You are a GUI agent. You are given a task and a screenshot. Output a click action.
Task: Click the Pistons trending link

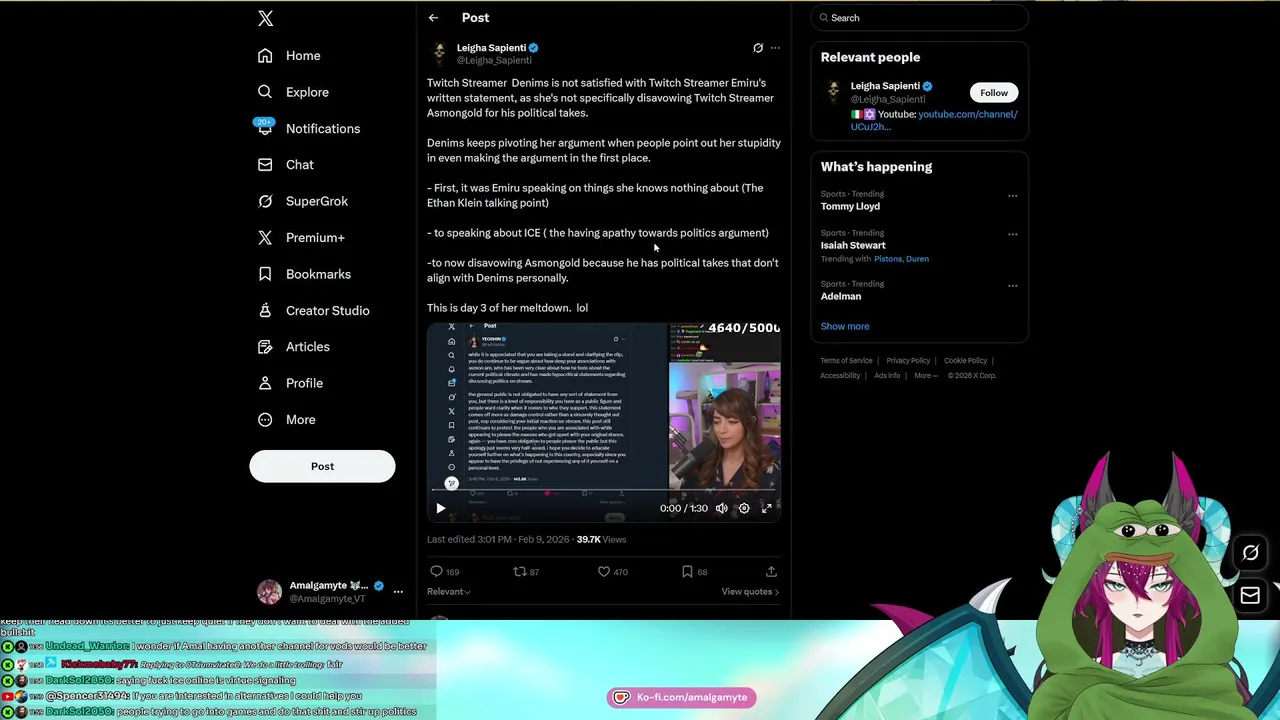coord(886,259)
